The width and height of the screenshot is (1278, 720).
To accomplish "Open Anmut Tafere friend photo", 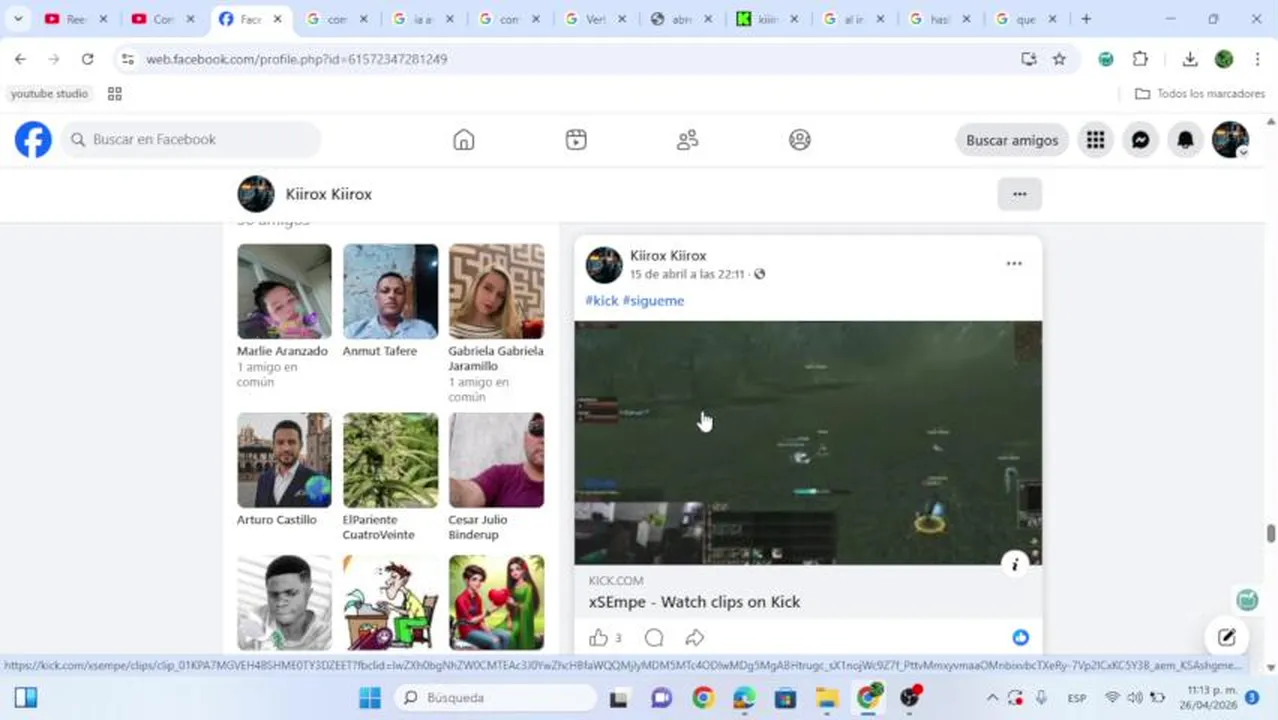I will click(390, 291).
